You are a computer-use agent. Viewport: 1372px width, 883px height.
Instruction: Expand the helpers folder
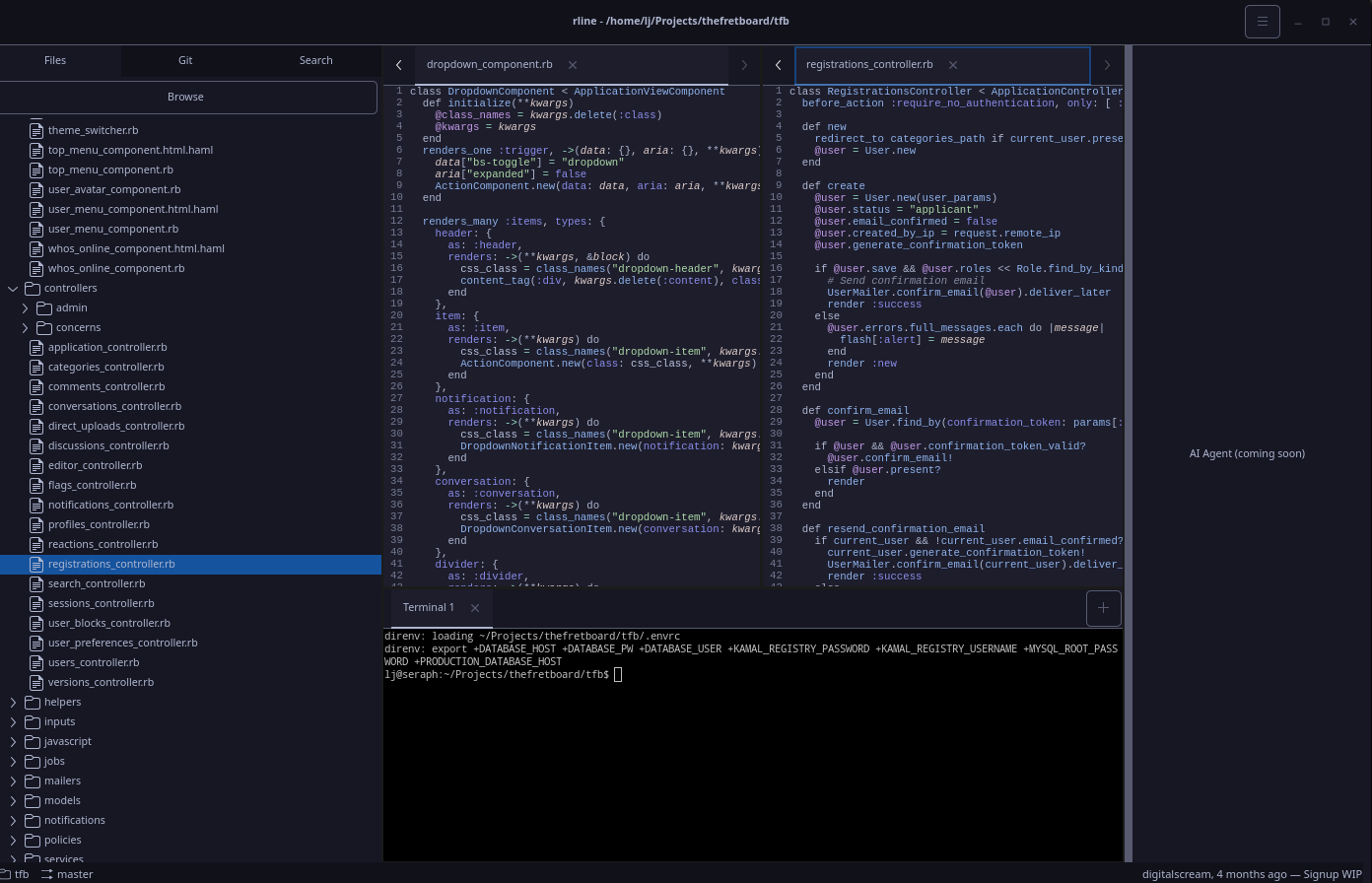pos(13,703)
